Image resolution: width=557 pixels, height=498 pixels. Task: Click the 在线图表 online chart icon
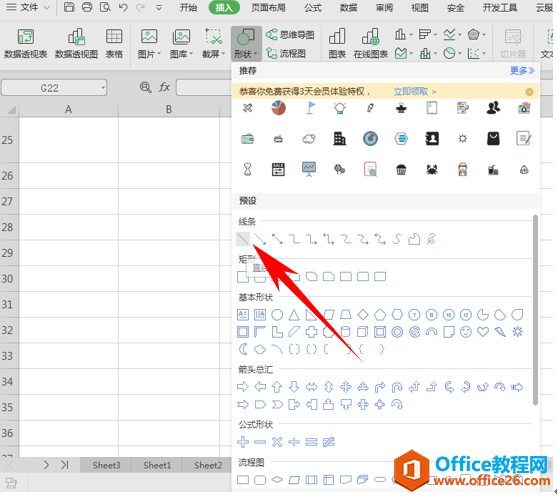[371, 44]
